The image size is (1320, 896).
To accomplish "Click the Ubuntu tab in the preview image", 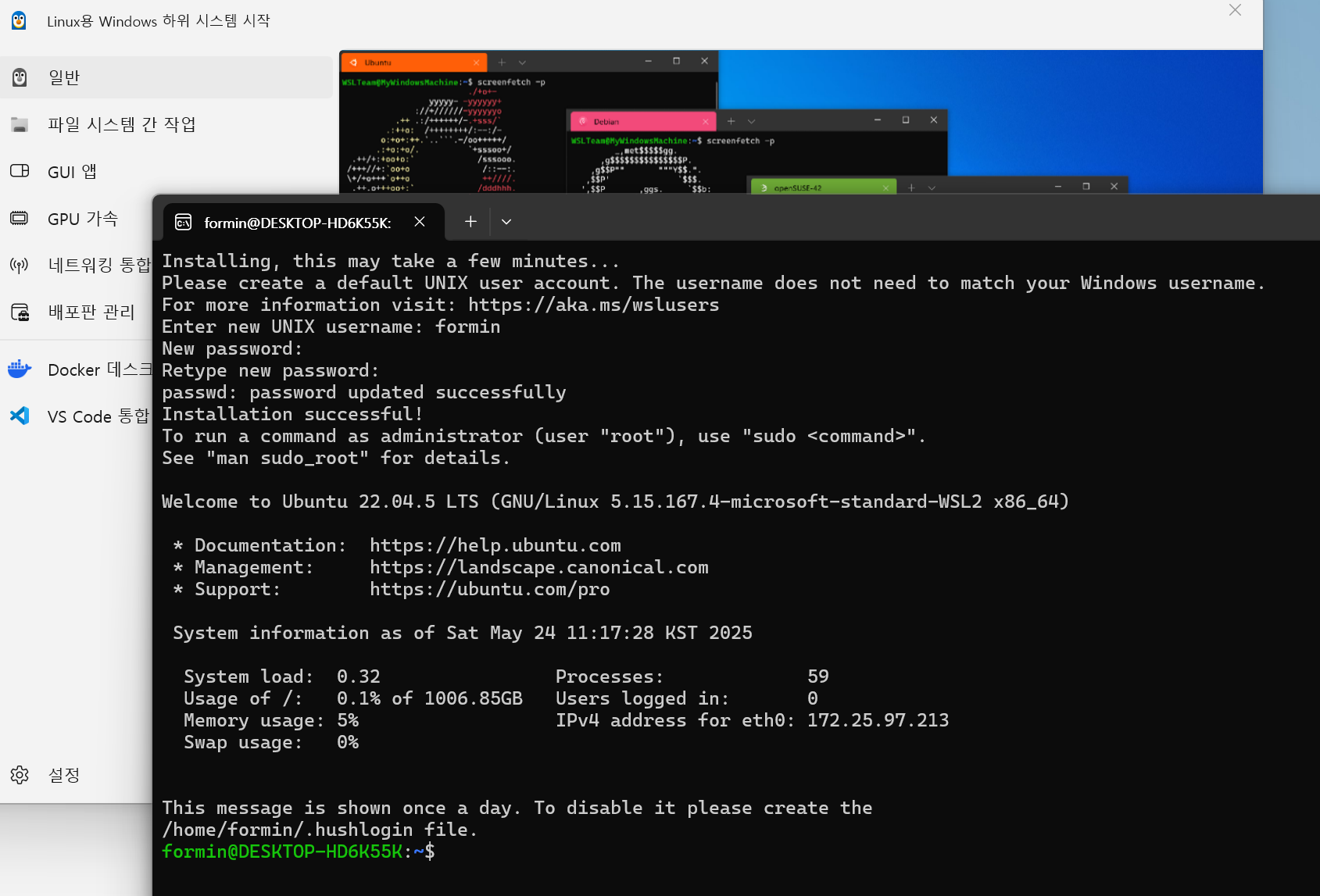I will [413, 62].
